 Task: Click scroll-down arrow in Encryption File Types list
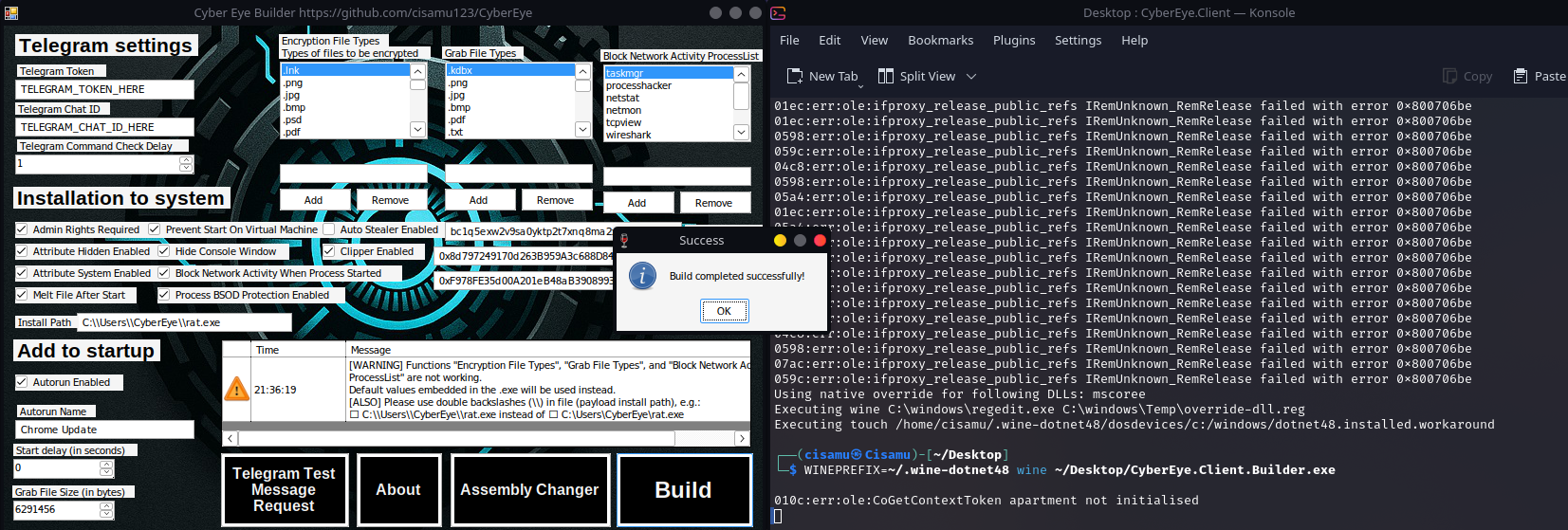point(417,129)
